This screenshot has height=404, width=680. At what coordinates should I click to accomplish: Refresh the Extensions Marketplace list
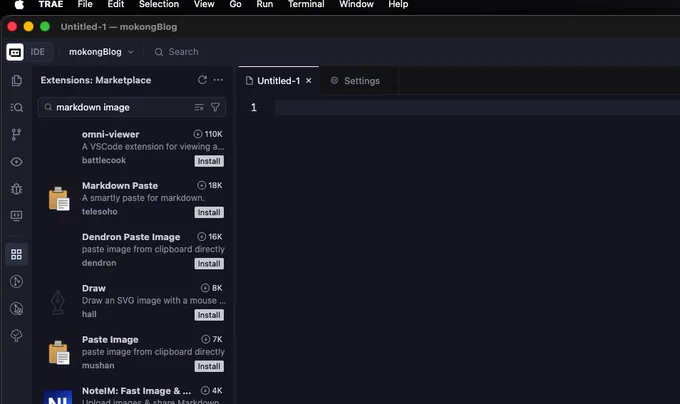click(202, 80)
